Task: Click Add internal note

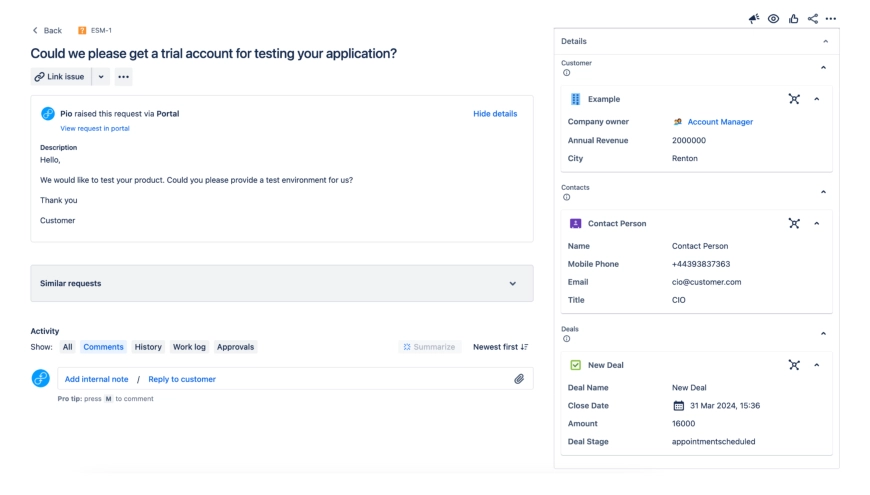Action: pyautogui.click(x=97, y=379)
